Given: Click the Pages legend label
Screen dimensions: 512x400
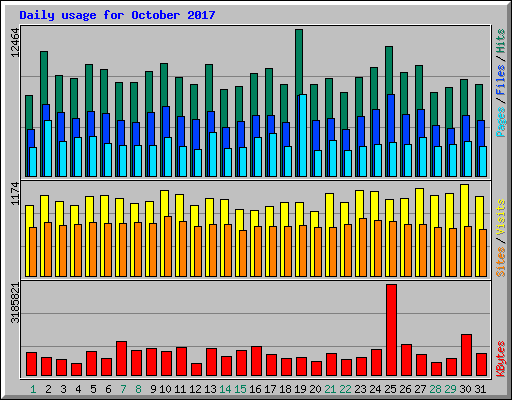Looking at the screenshot, I should pos(501,122).
